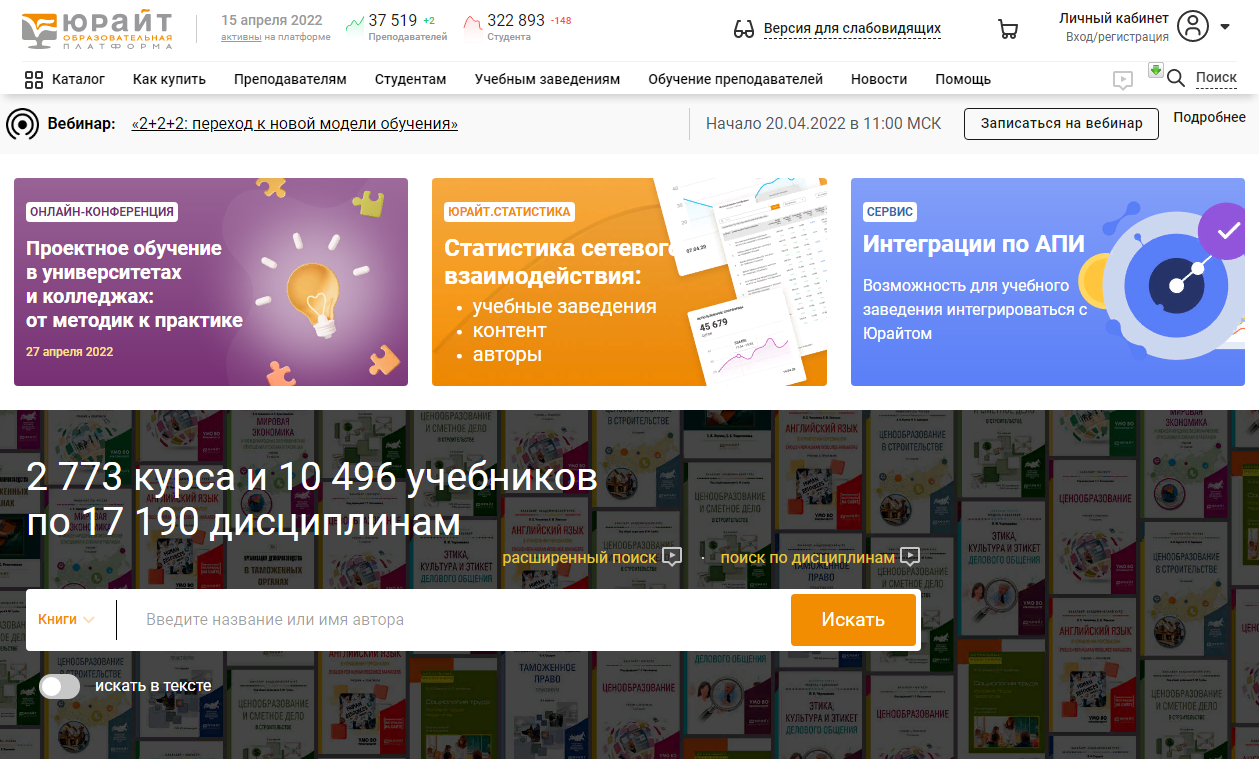The height and width of the screenshot is (774, 1259).
Task: Expand the Личный кабинет dropdown arrow
Action: click(x=1225, y=27)
